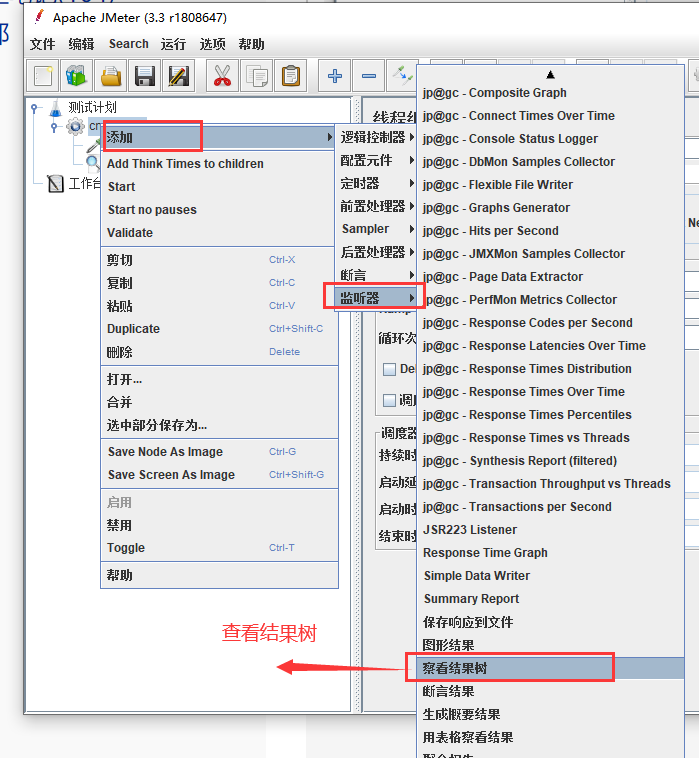Click the Copy toolbar icon
The width and height of the screenshot is (699, 758).
[x=257, y=76]
